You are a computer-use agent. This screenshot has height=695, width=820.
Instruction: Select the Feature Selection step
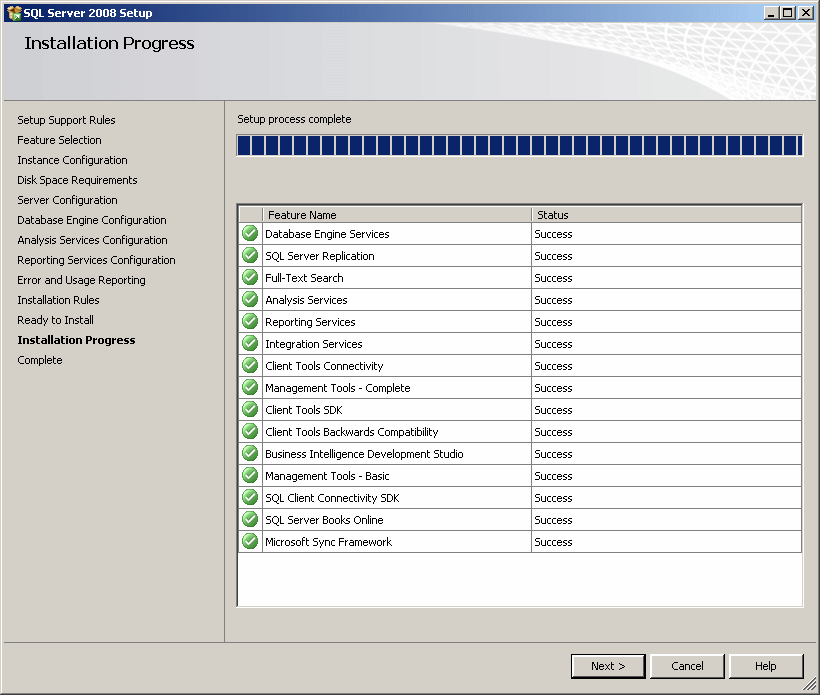pyautogui.click(x=60, y=140)
